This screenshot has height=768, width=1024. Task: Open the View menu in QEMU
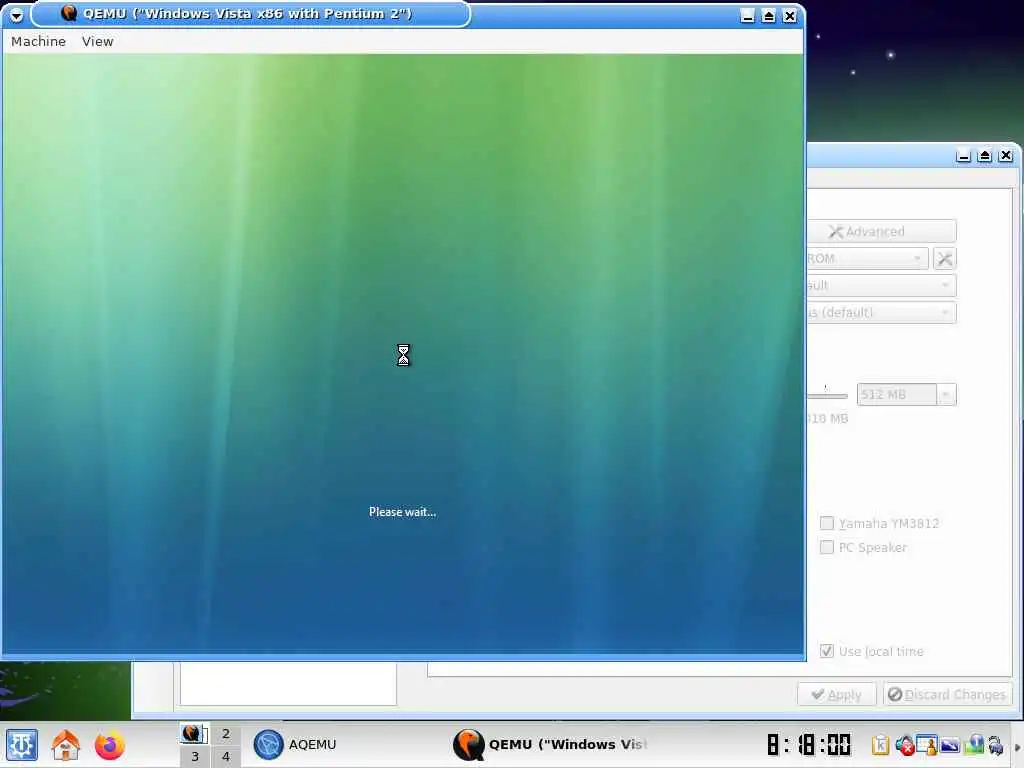[97, 41]
